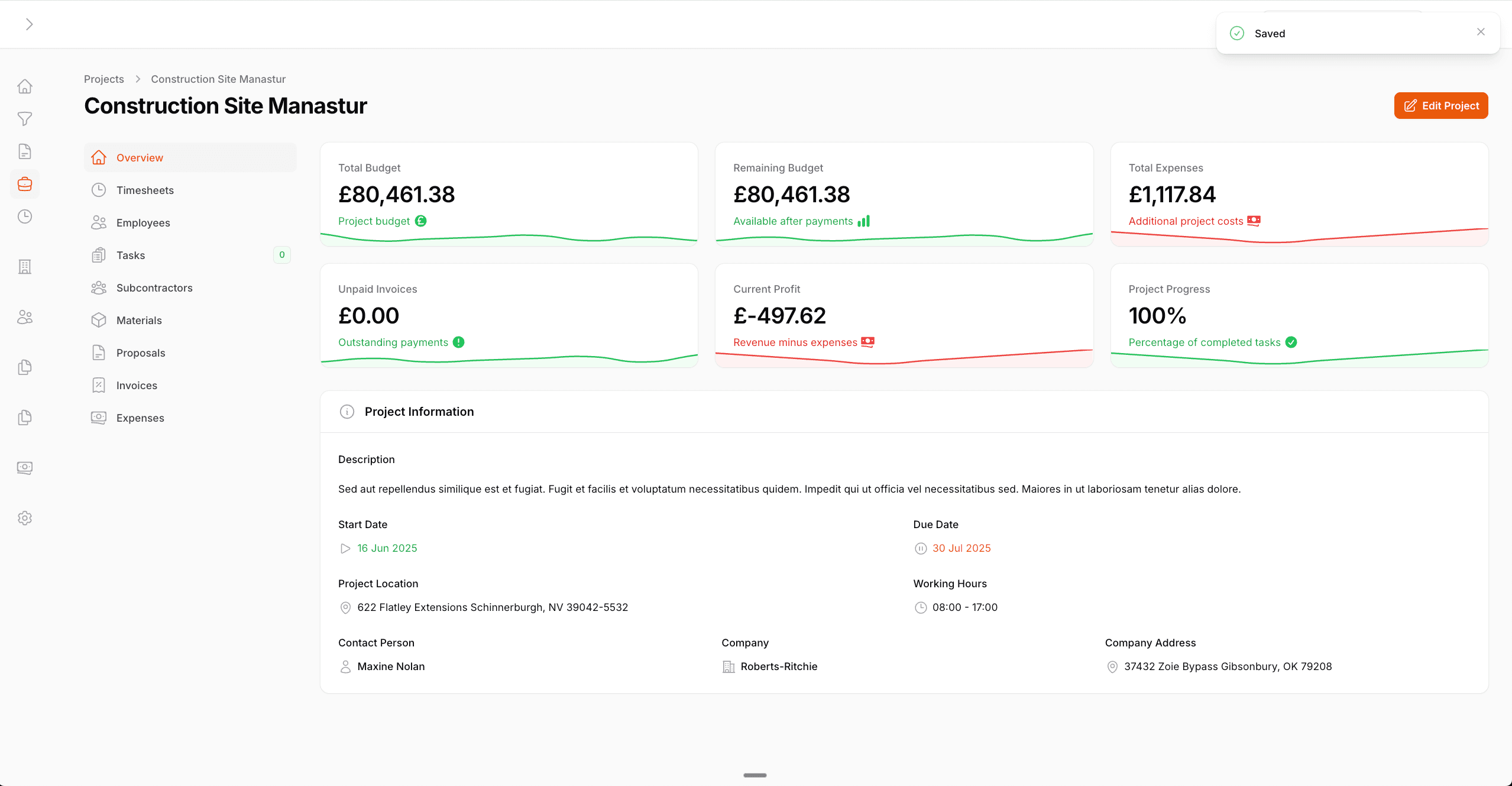The height and width of the screenshot is (786, 1512).
Task: Open the settings gear sidebar icon
Action: pos(25,518)
